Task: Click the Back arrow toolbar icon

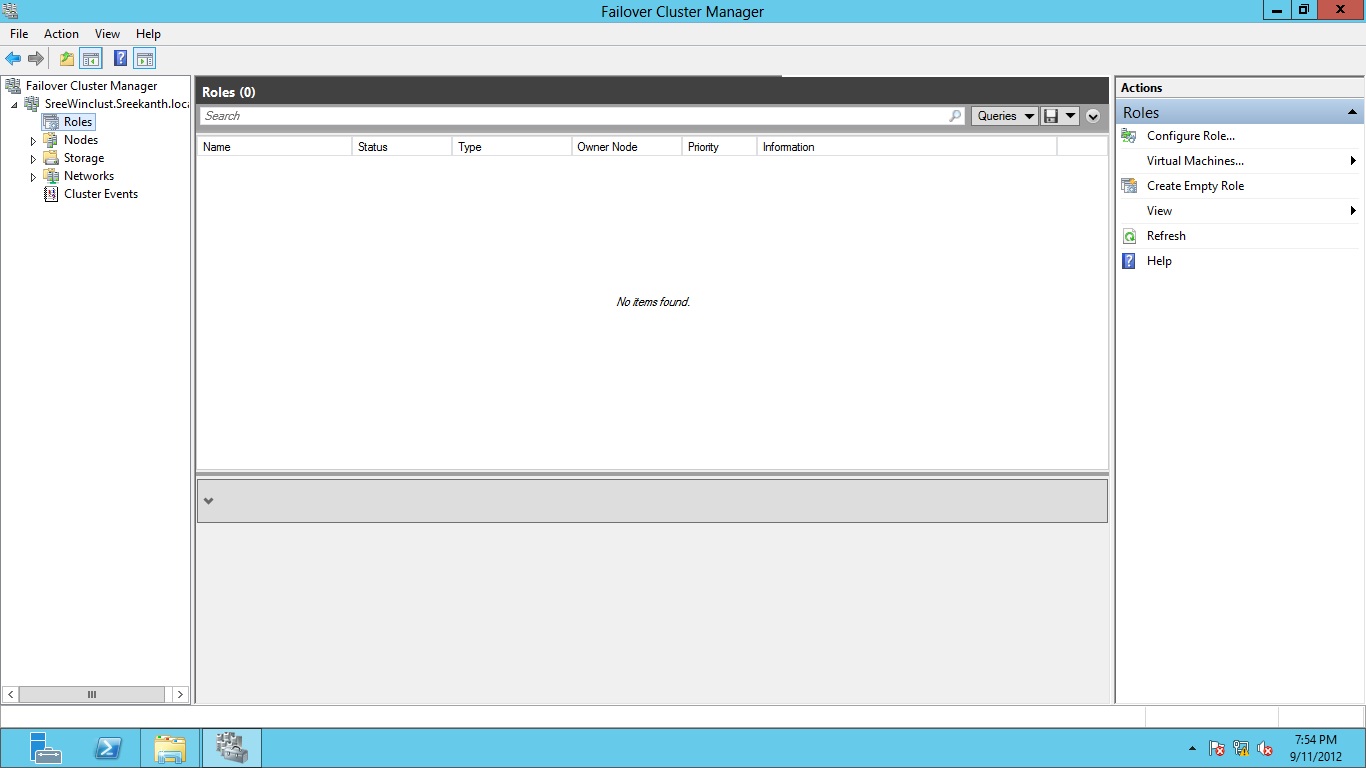Action: click(x=13, y=59)
